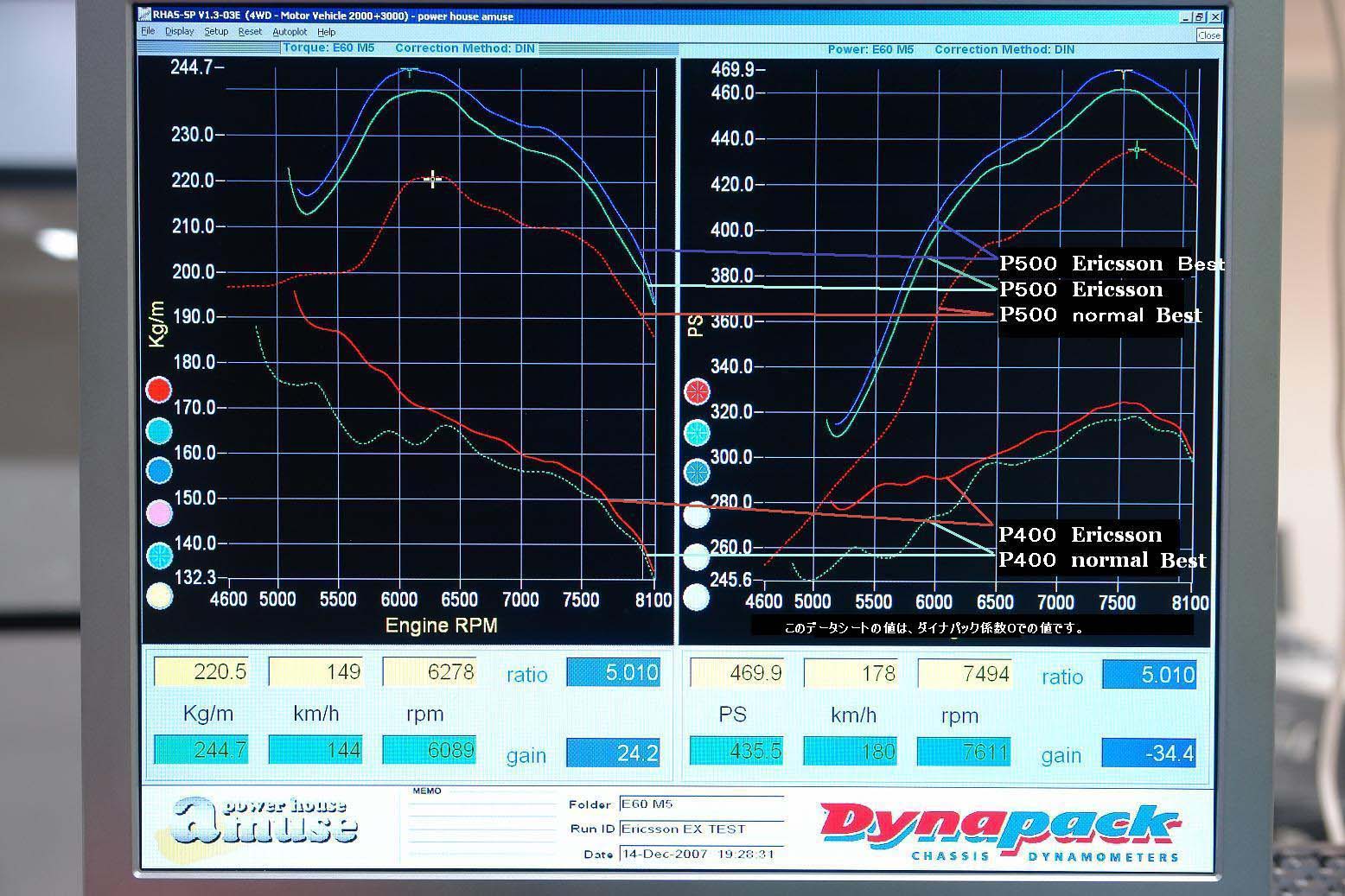
Task: Select the 7611 rpm cyan value box
Action: [x=964, y=752]
